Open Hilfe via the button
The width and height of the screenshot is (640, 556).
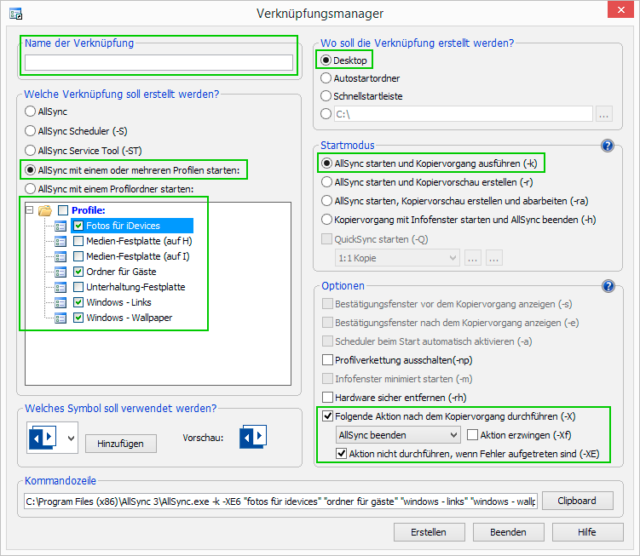[x=587, y=532]
